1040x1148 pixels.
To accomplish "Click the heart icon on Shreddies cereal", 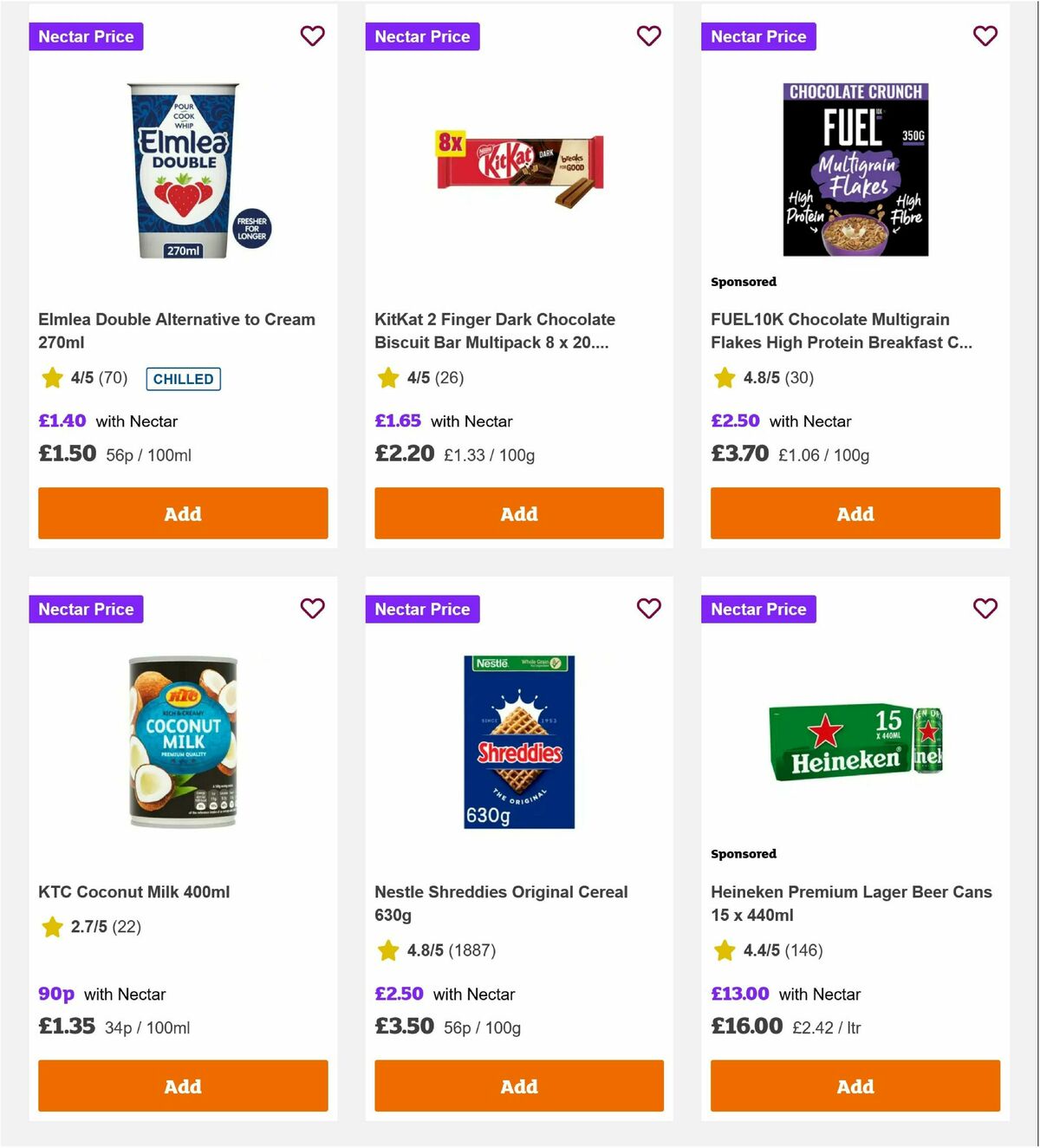I will (x=648, y=609).
